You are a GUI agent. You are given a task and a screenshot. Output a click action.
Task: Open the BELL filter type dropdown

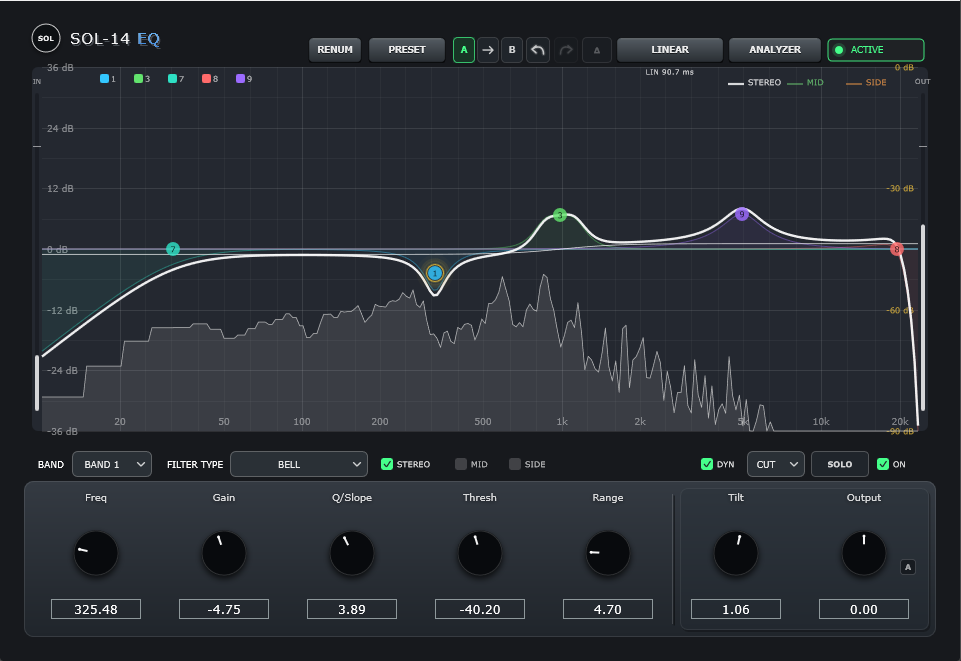click(298, 464)
